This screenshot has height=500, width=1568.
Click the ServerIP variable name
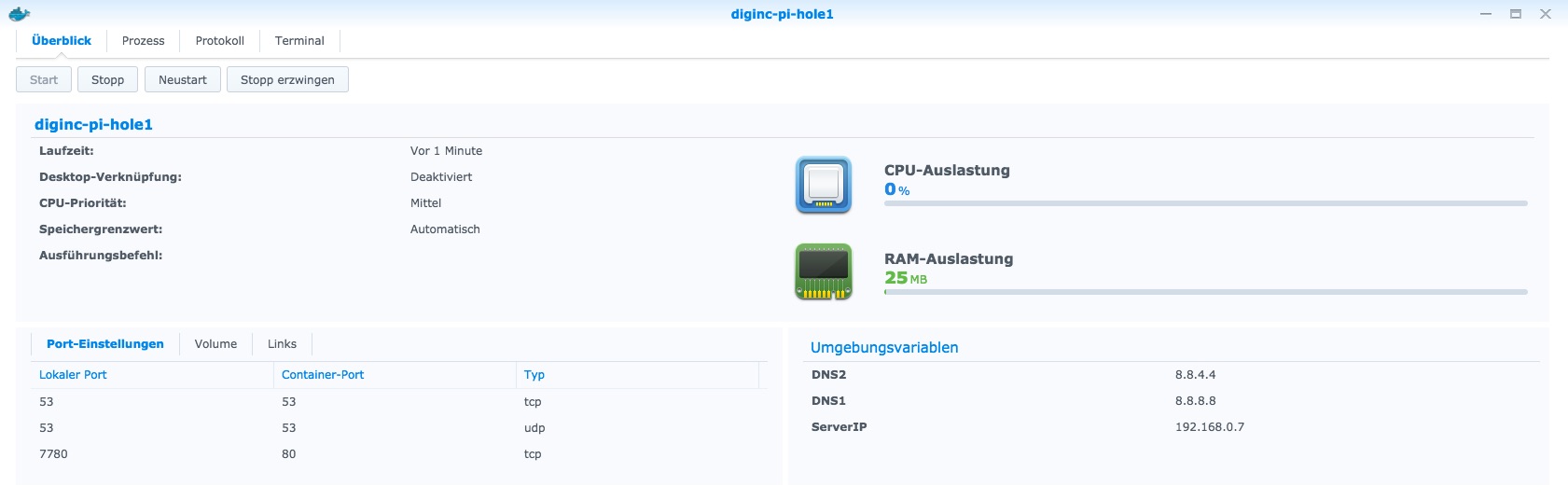point(839,427)
